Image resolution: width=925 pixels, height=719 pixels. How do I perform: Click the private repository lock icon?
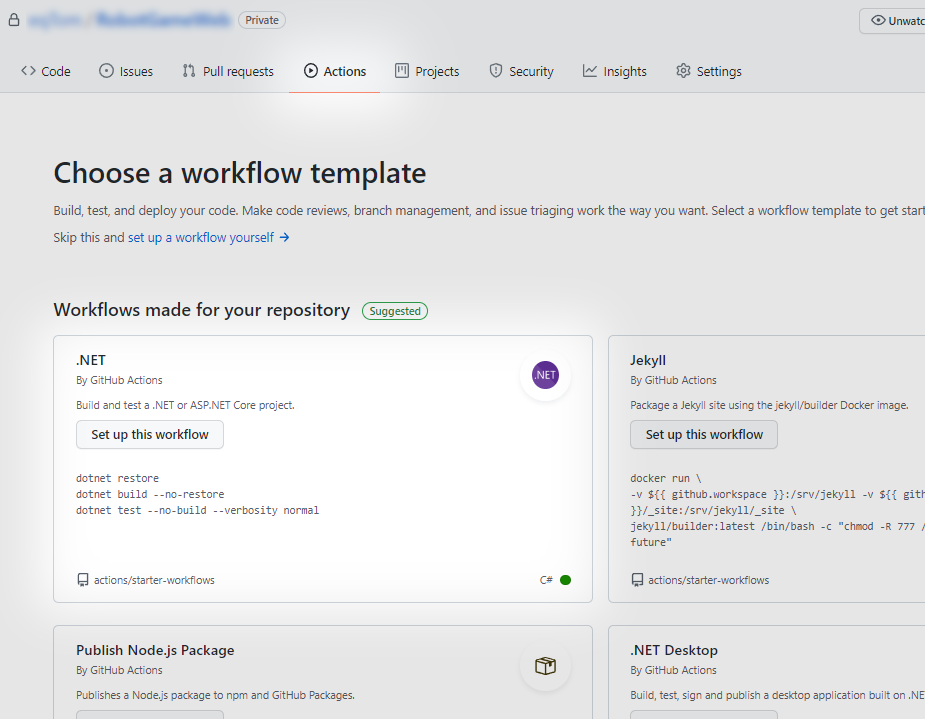[13, 20]
